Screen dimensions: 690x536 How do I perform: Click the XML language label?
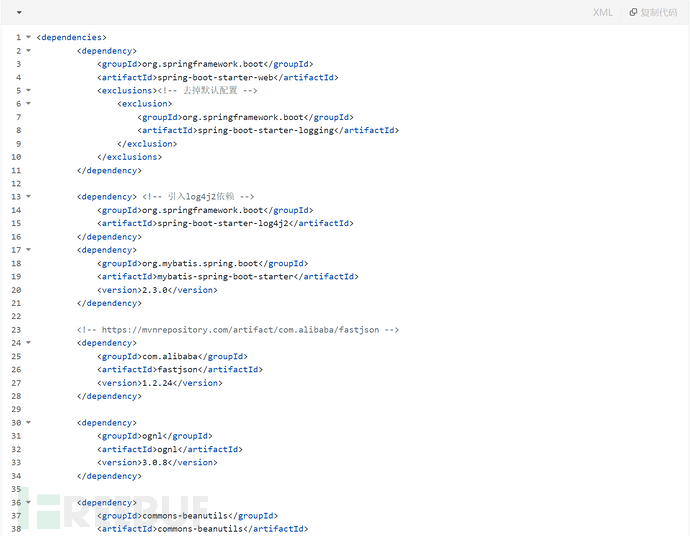point(603,12)
